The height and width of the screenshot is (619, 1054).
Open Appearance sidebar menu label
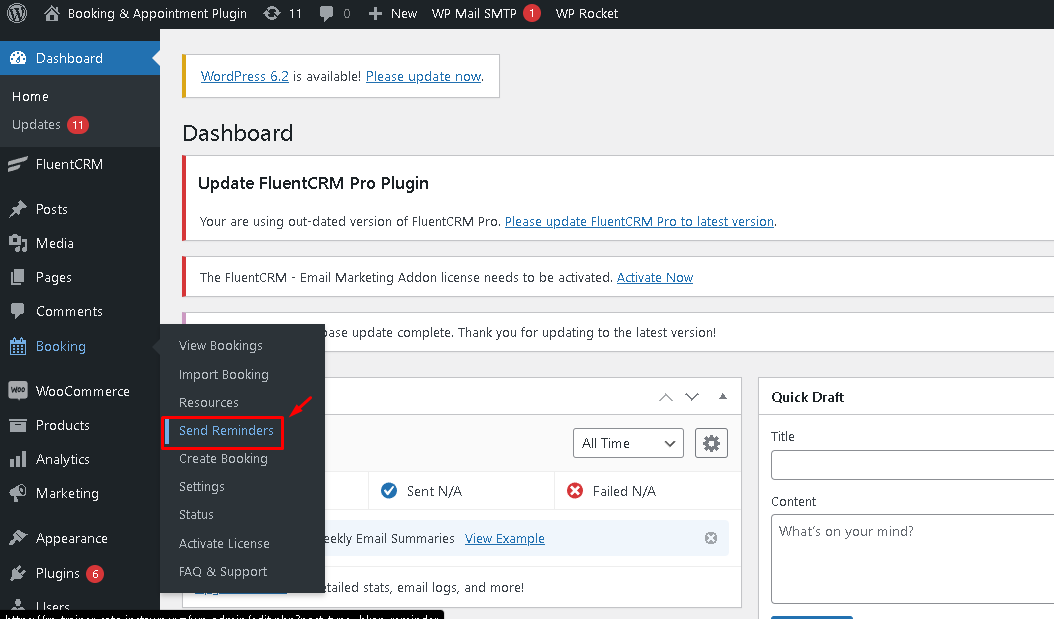(72, 538)
